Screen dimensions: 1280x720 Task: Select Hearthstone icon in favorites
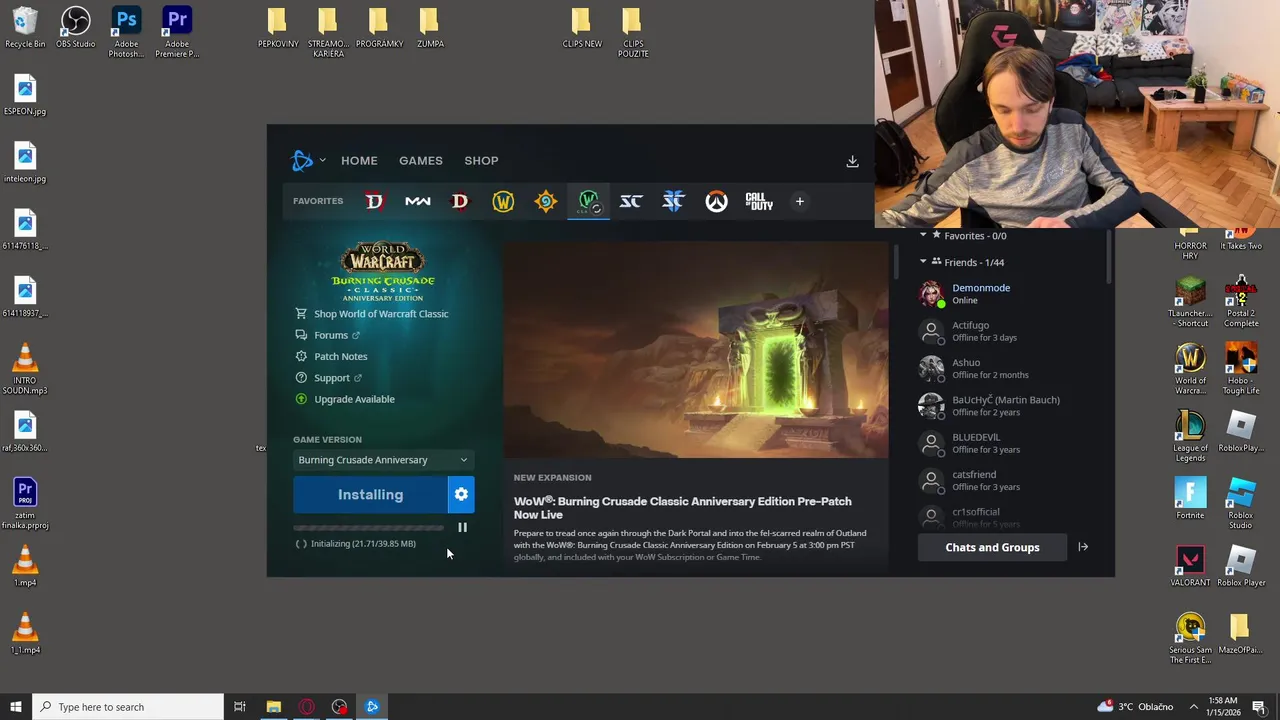[546, 201]
